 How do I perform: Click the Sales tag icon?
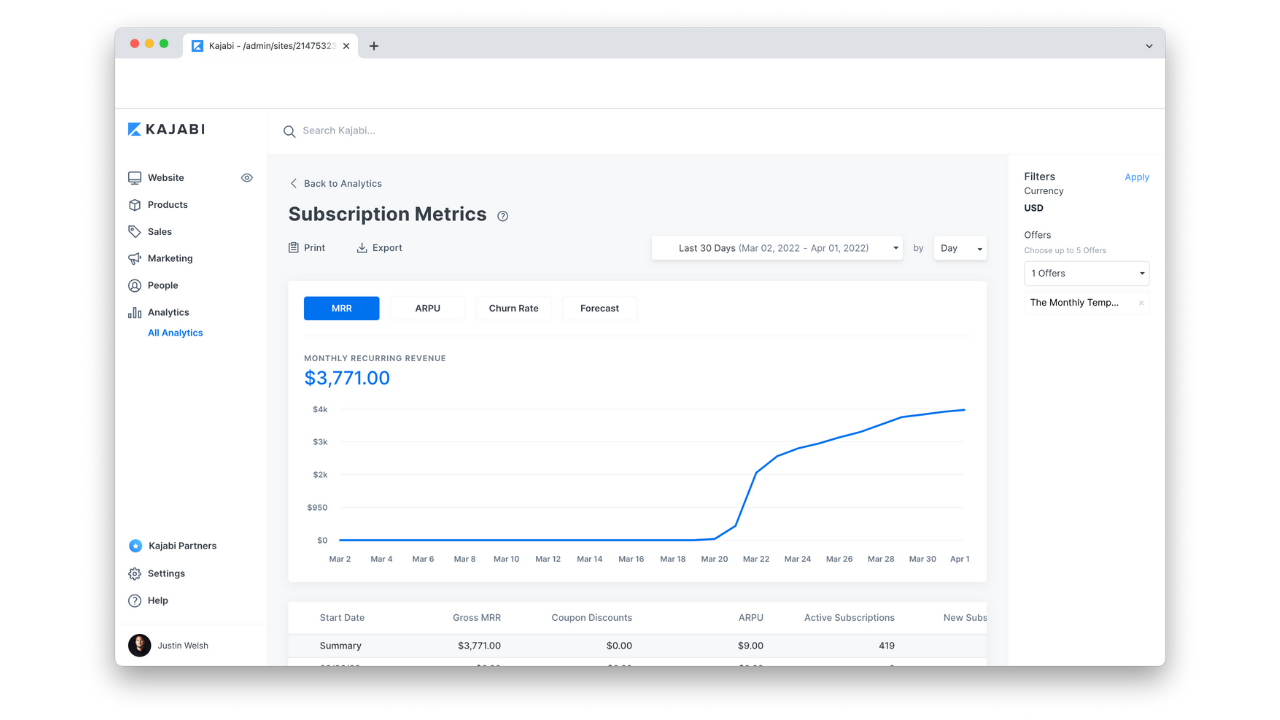pyautogui.click(x=134, y=232)
